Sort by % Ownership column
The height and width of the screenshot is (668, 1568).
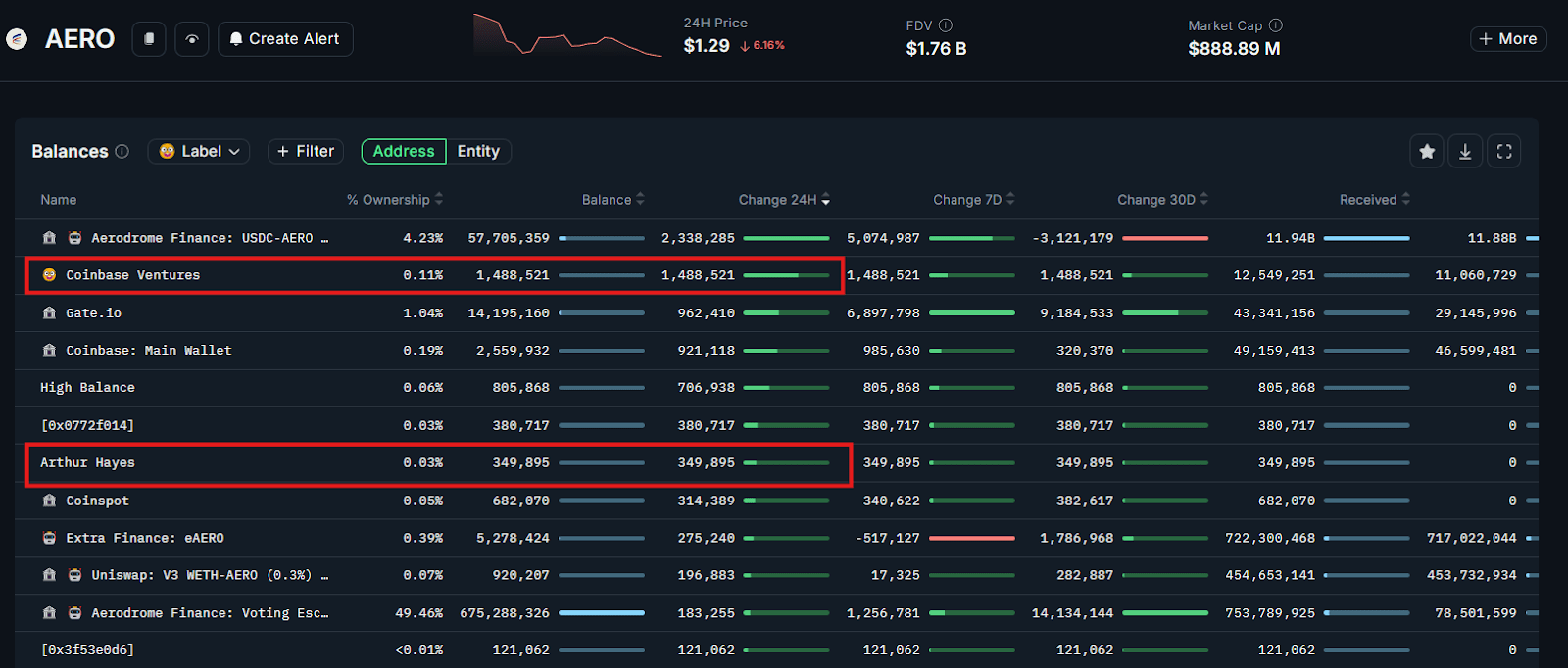[395, 199]
